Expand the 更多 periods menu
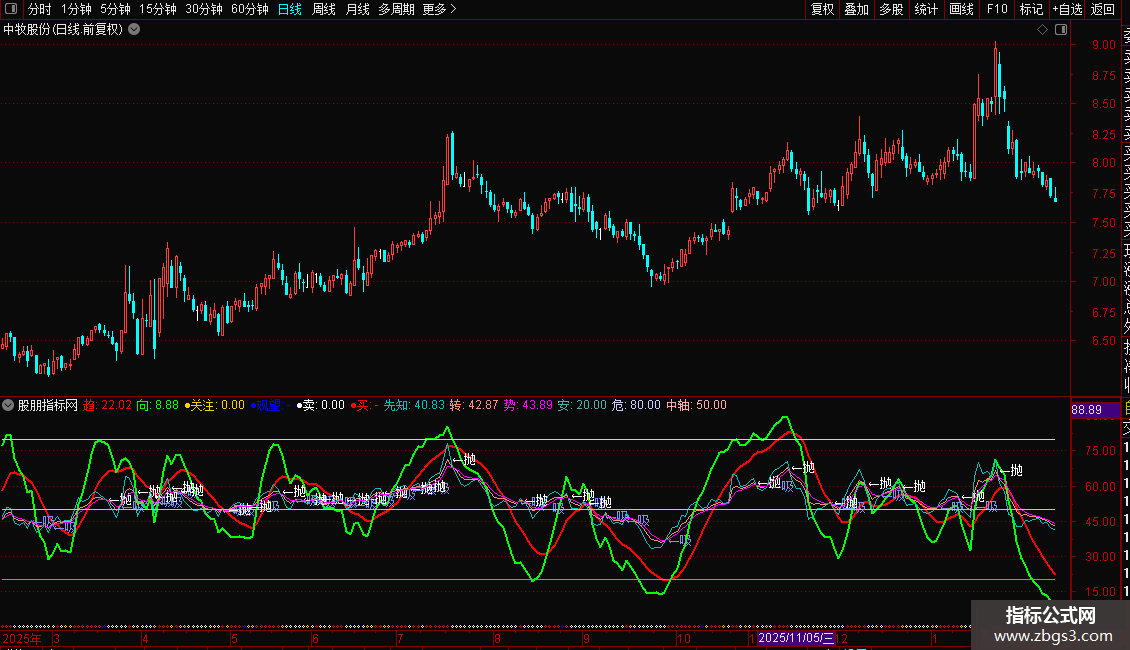 [x=439, y=9]
